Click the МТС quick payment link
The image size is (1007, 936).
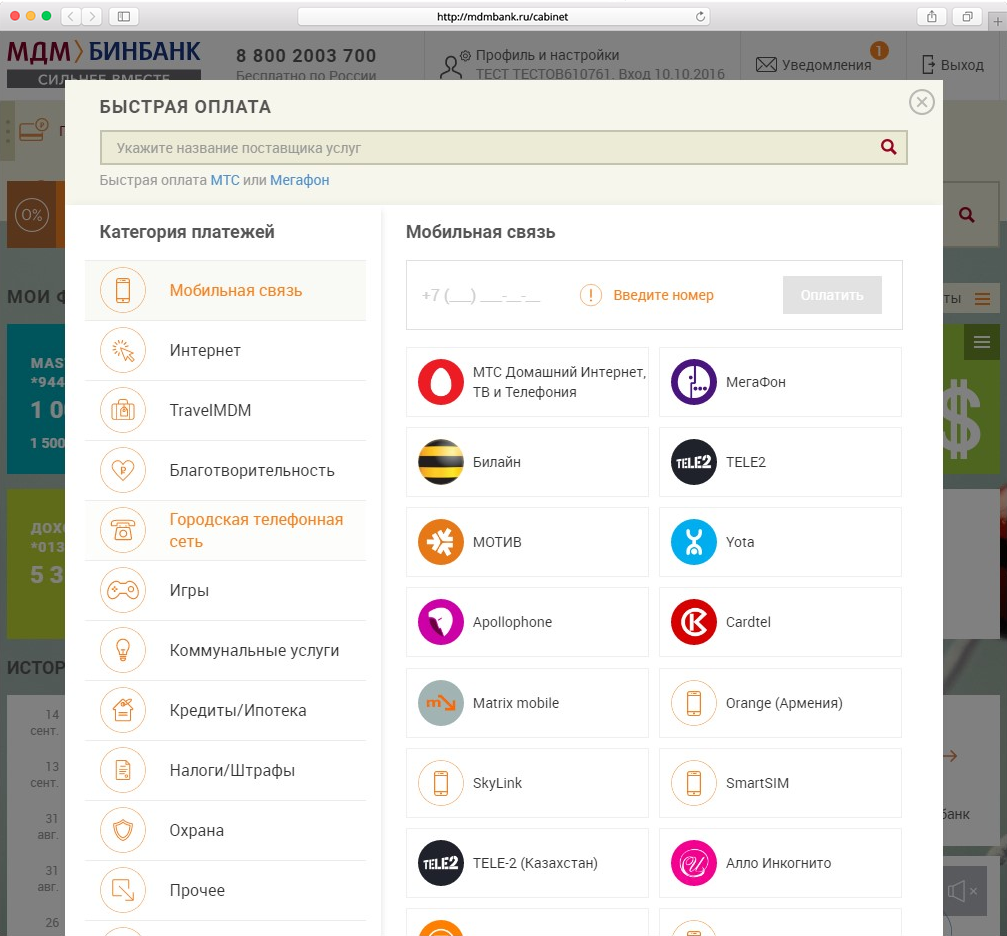(x=225, y=180)
